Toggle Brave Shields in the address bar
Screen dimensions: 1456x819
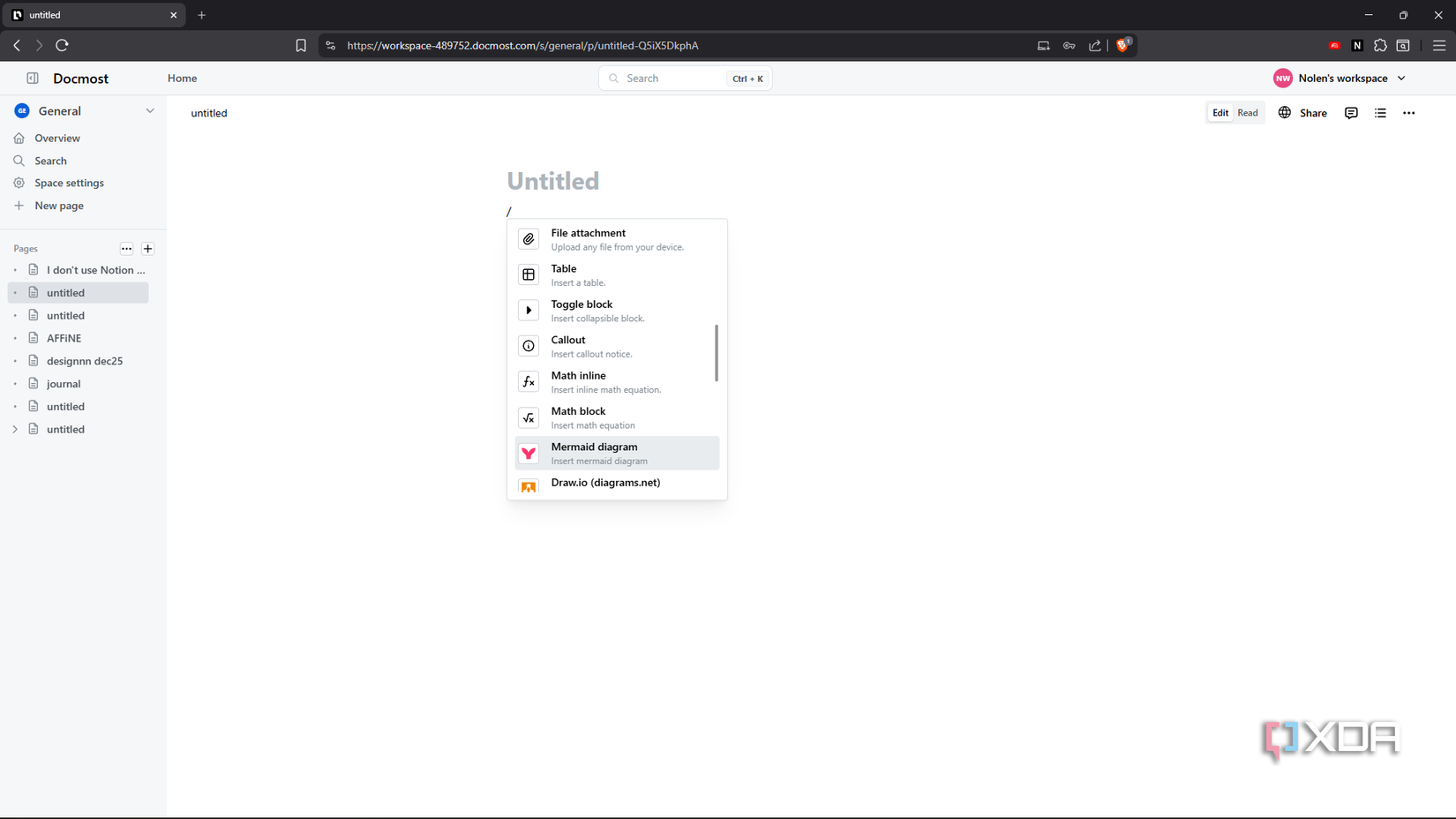pyautogui.click(x=1123, y=45)
